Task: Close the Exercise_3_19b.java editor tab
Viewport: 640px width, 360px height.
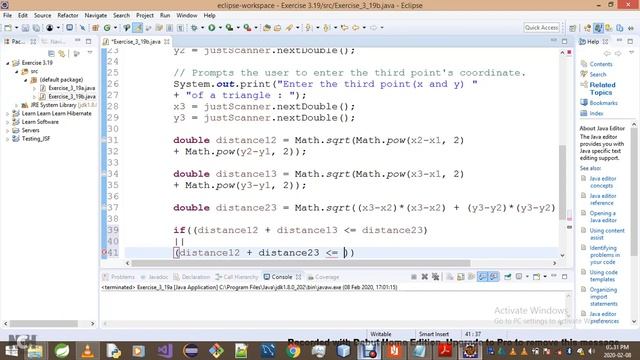Action: [x=167, y=42]
